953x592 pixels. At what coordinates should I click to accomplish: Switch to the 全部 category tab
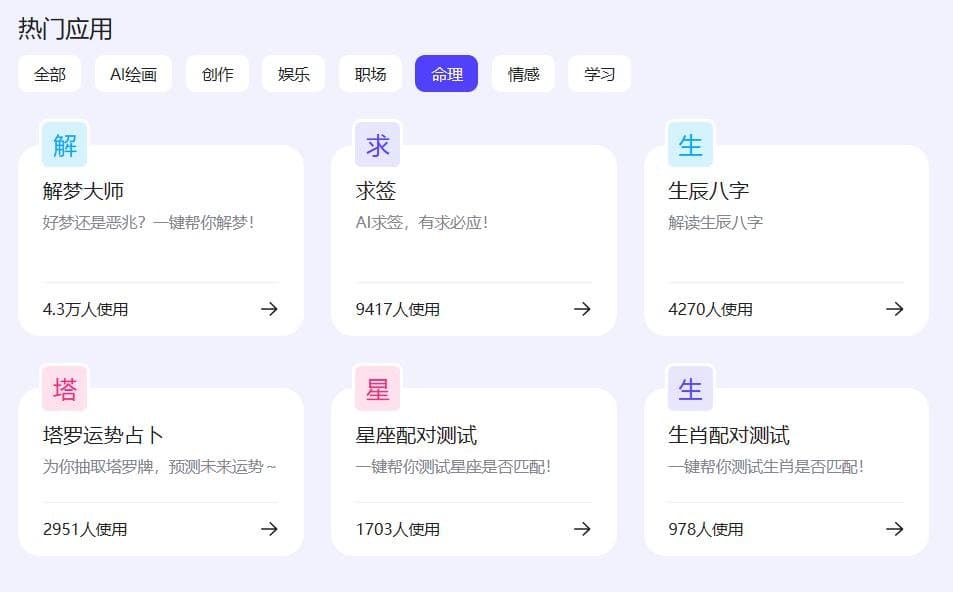tap(48, 73)
